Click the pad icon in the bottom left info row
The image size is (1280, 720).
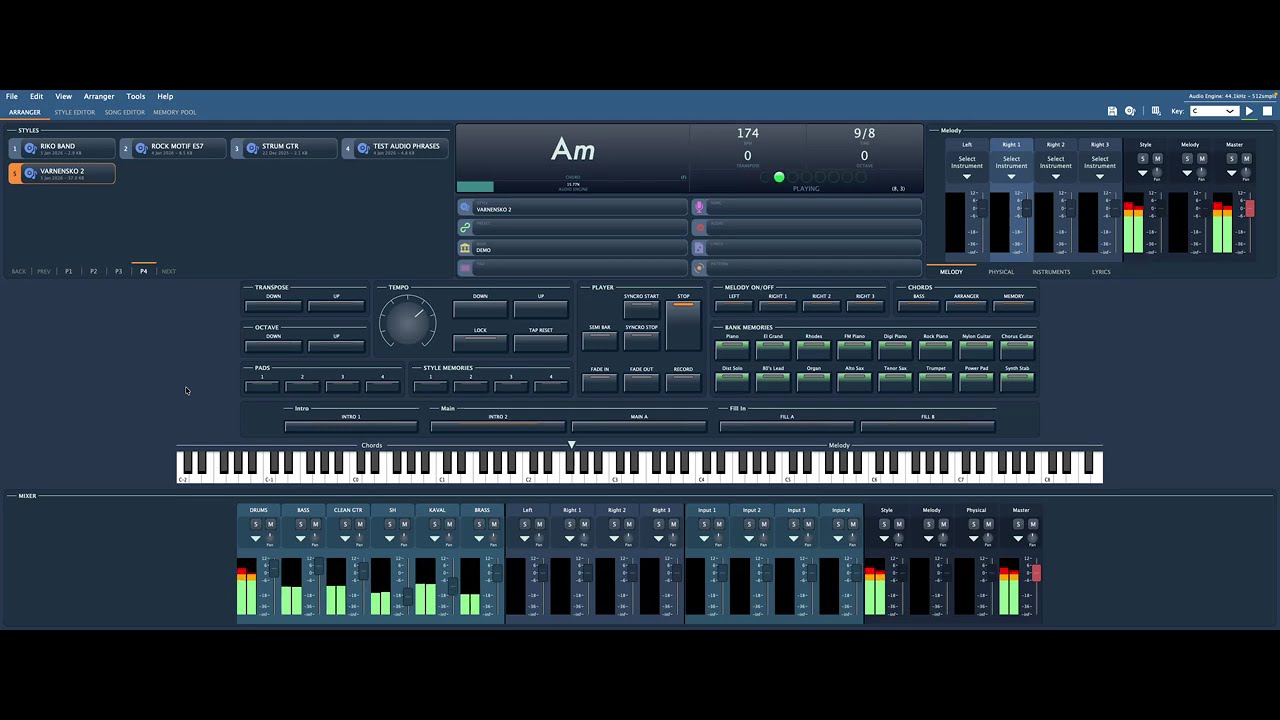(x=465, y=267)
